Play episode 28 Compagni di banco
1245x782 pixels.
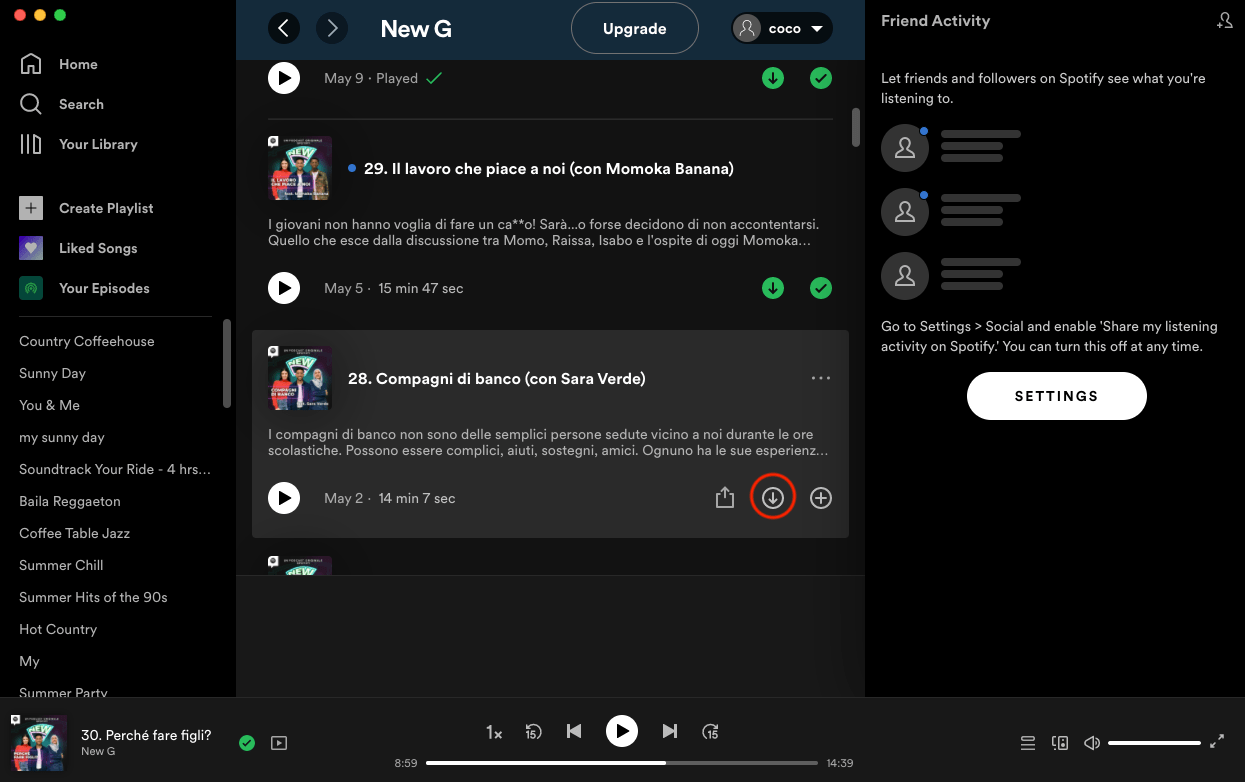(284, 498)
